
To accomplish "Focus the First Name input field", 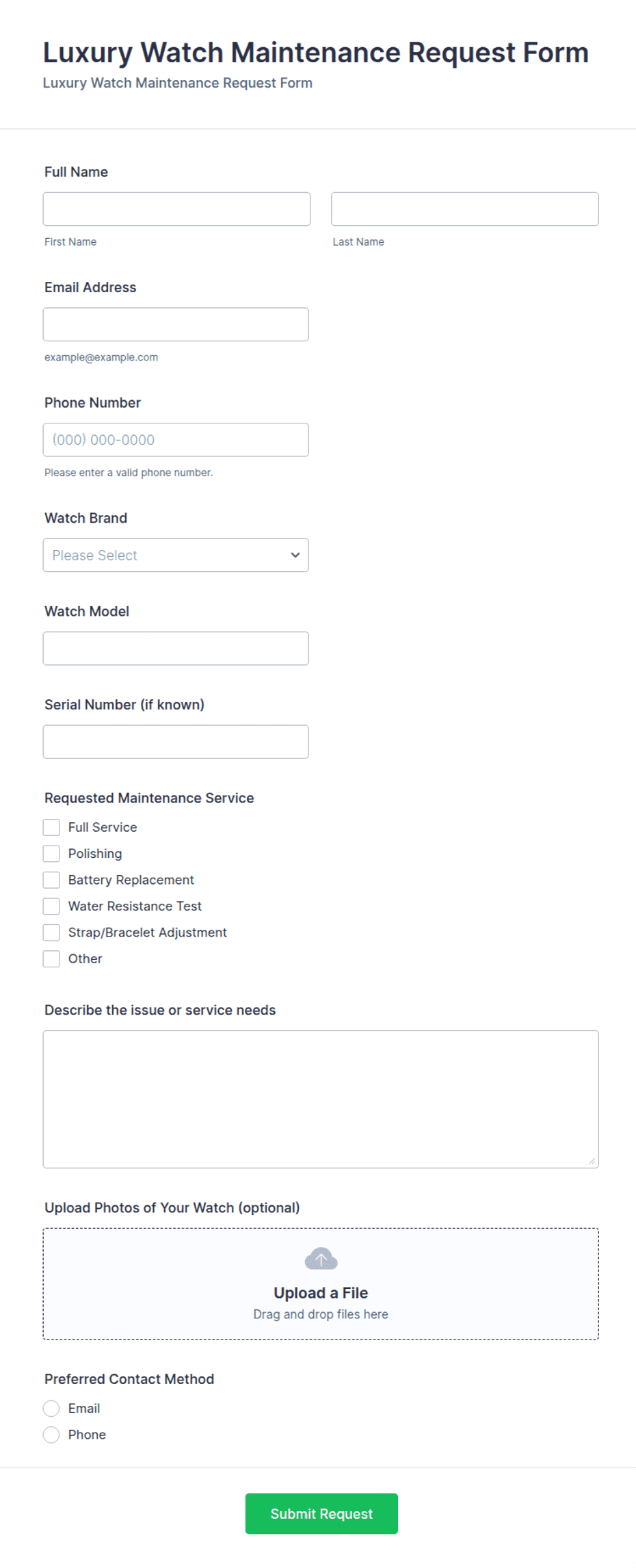I will pyautogui.click(x=176, y=209).
